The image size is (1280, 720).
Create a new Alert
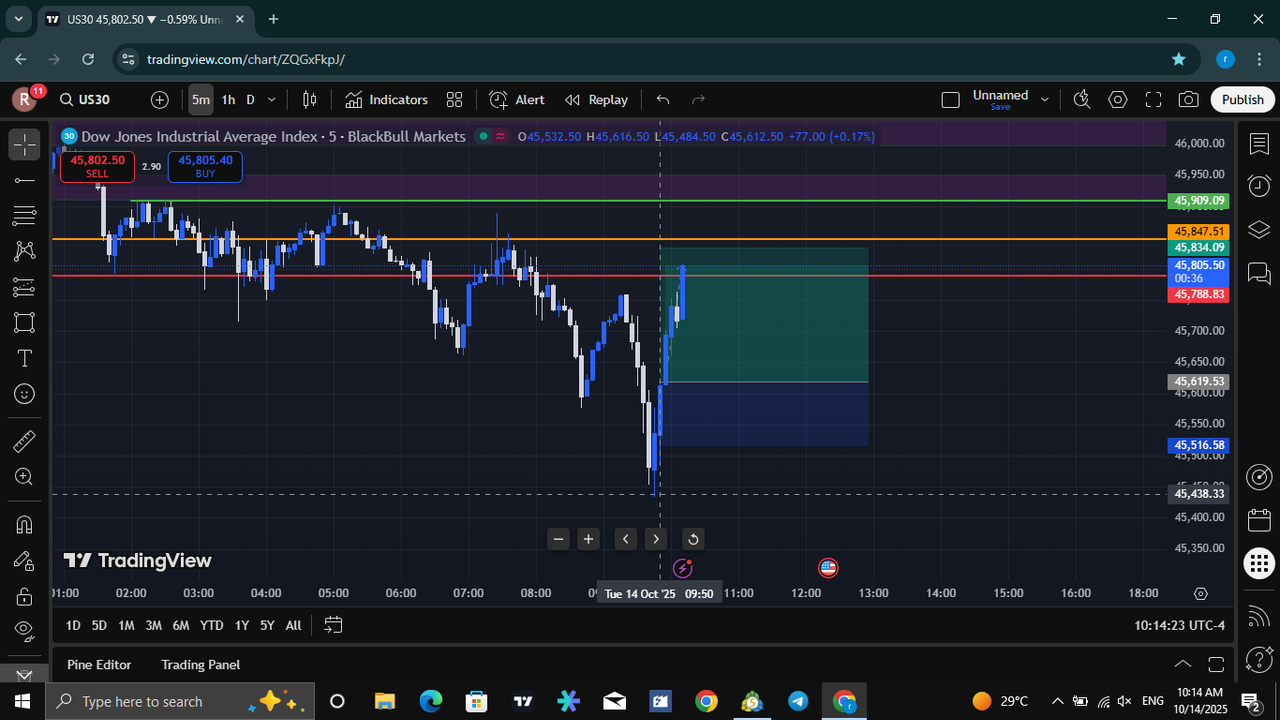tap(517, 100)
